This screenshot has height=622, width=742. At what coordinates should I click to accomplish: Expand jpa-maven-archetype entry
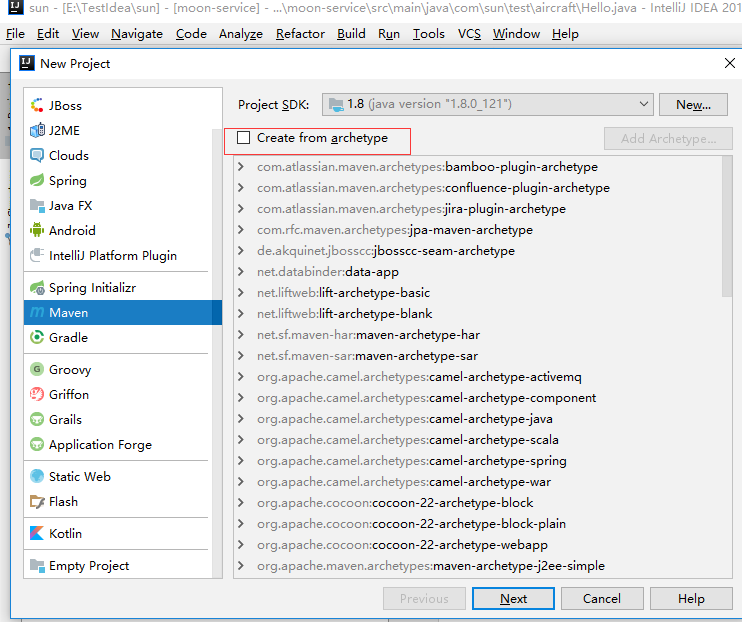tap(241, 230)
